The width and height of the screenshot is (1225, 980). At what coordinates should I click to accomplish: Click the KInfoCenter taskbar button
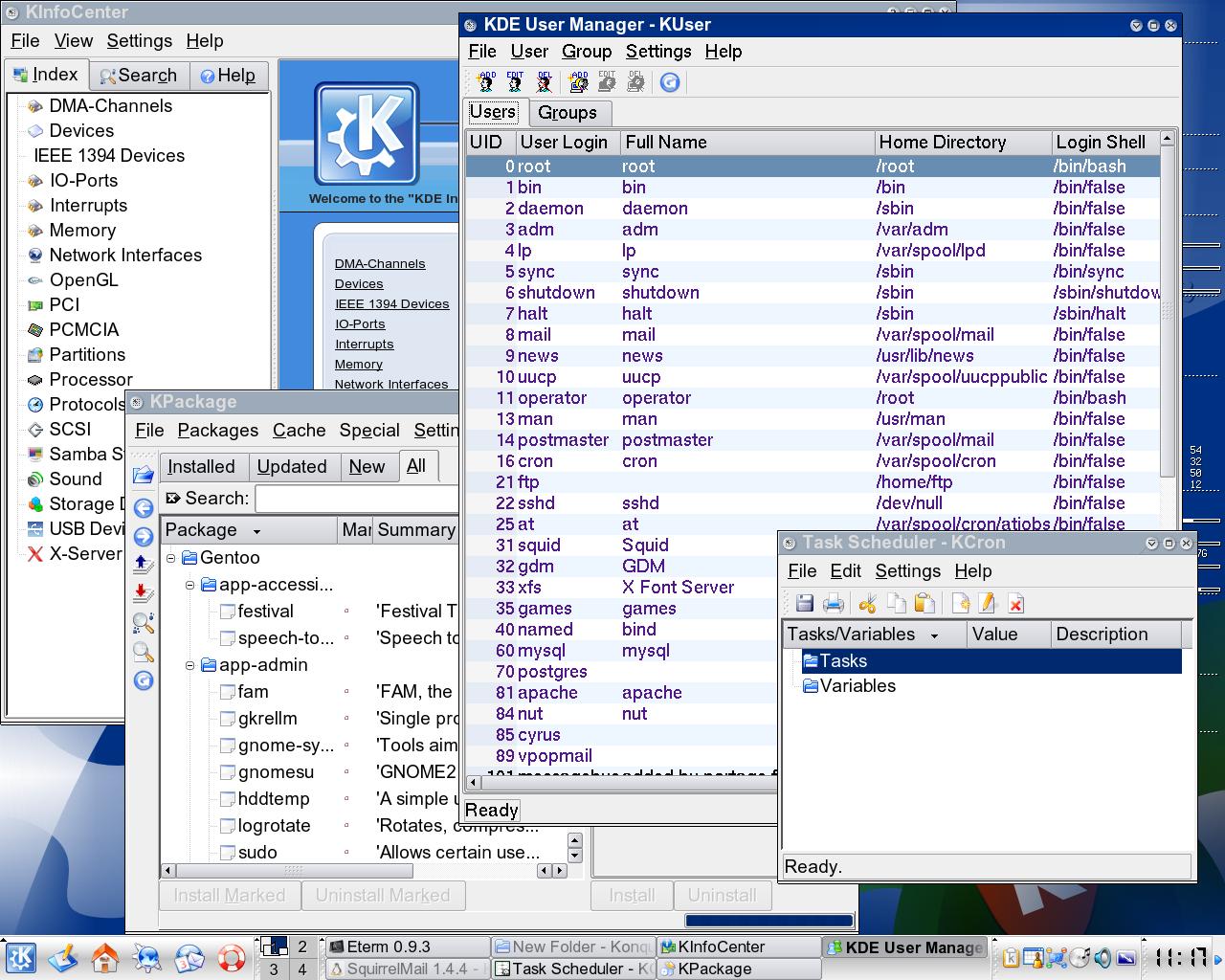(737, 947)
